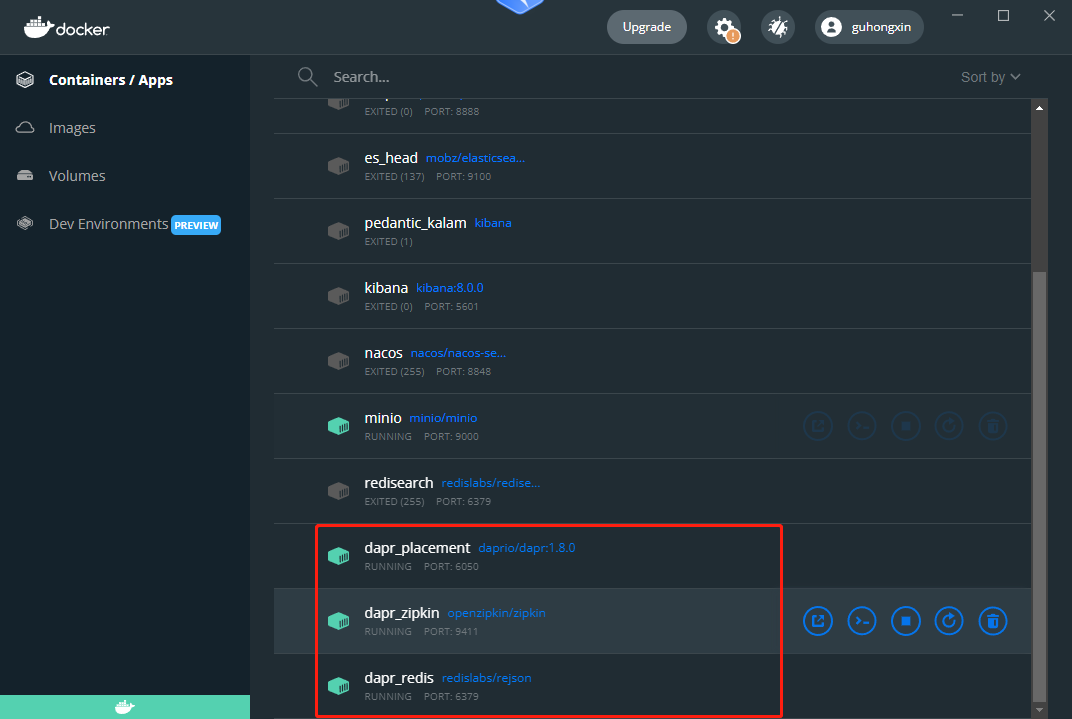This screenshot has height=719, width=1072.
Task: Click the pedantic_kalam container icon
Action: click(x=338, y=231)
